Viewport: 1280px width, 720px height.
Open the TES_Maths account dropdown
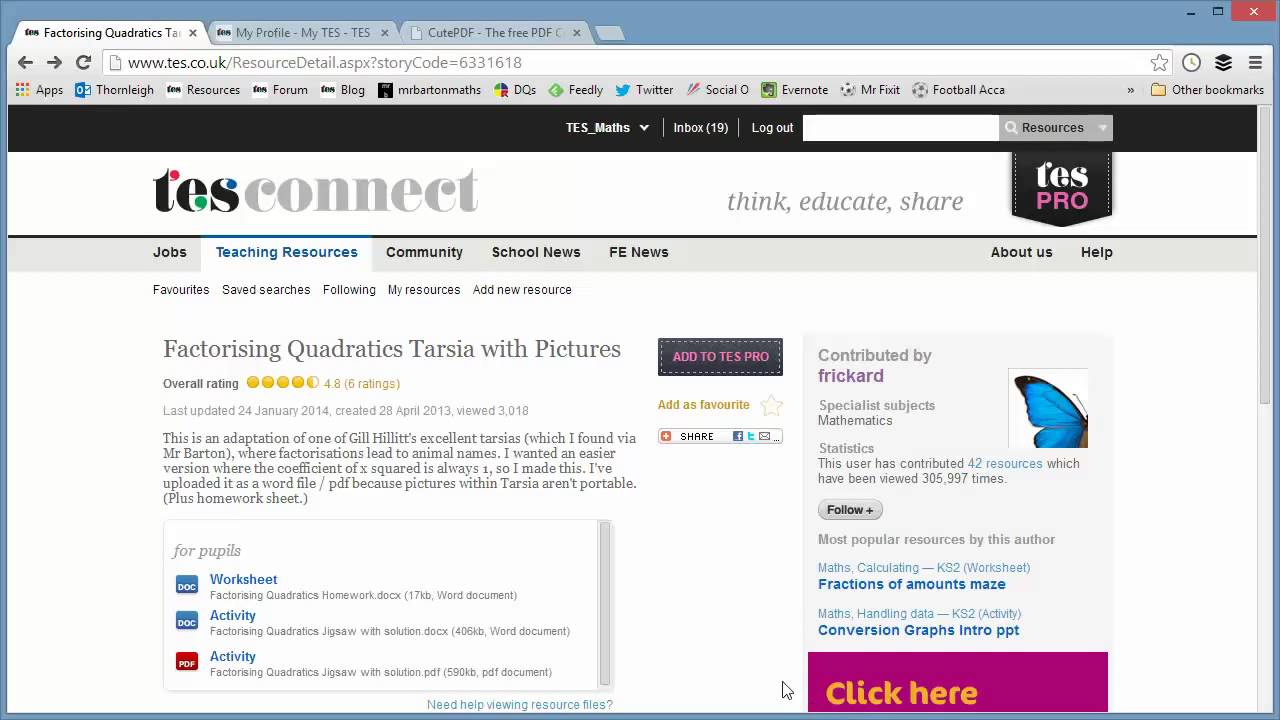click(x=607, y=128)
